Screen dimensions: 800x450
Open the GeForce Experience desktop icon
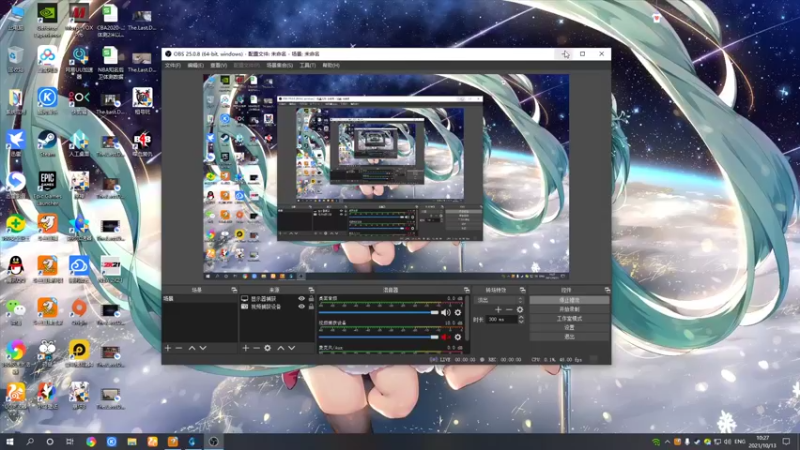(47, 20)
